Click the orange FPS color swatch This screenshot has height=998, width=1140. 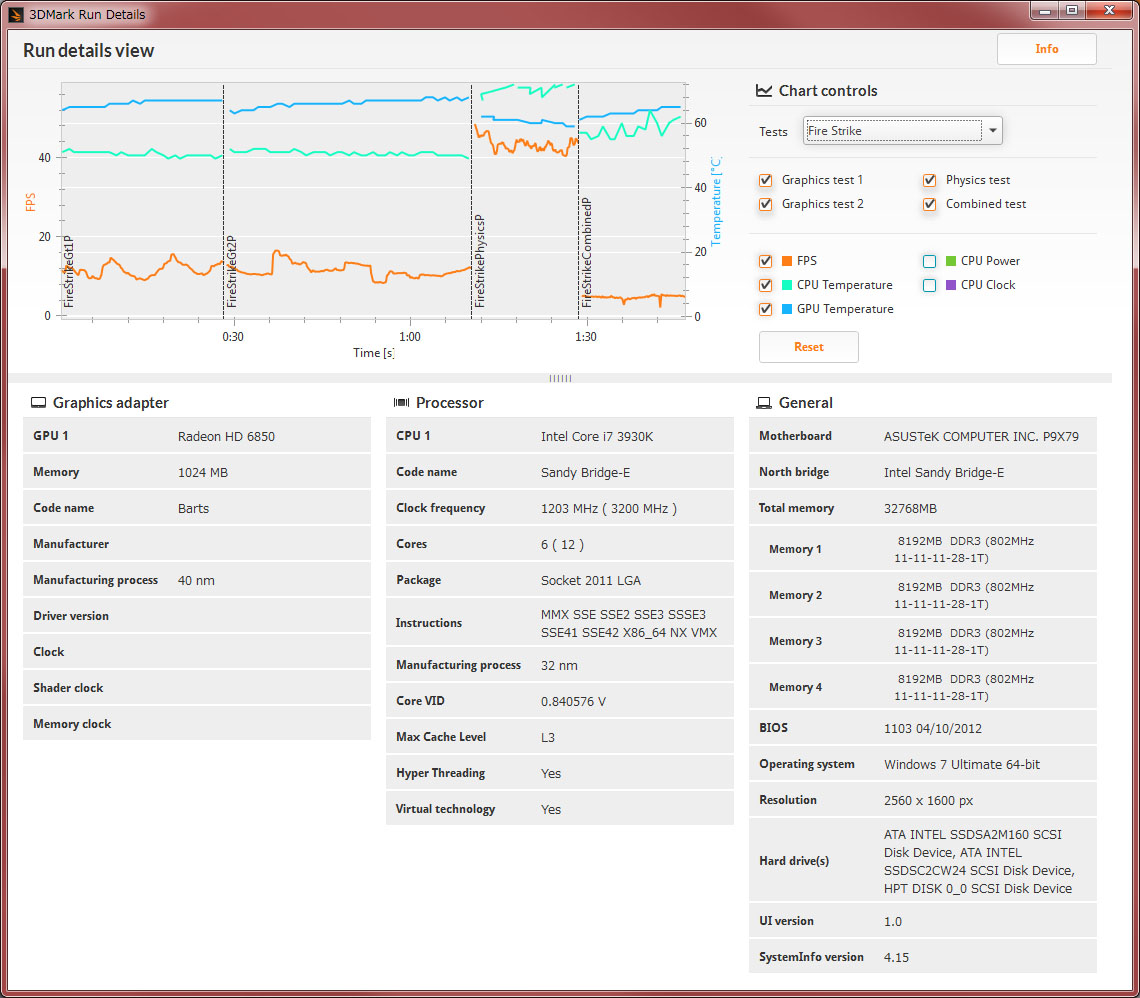tap(787, 261)
